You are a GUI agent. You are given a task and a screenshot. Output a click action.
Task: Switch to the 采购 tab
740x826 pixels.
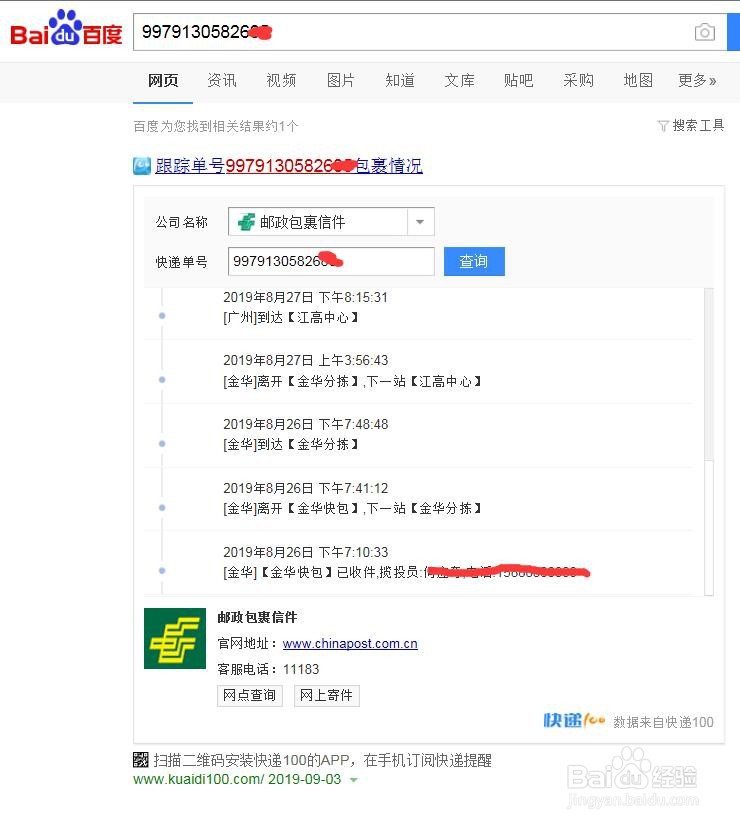click(578, 81)
